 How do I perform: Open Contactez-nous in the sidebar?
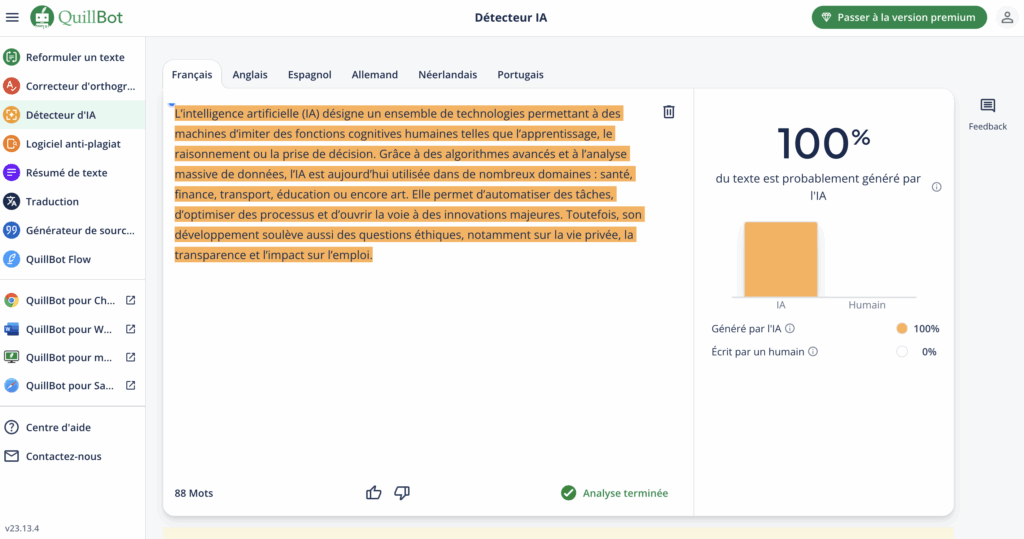[63, 456]
